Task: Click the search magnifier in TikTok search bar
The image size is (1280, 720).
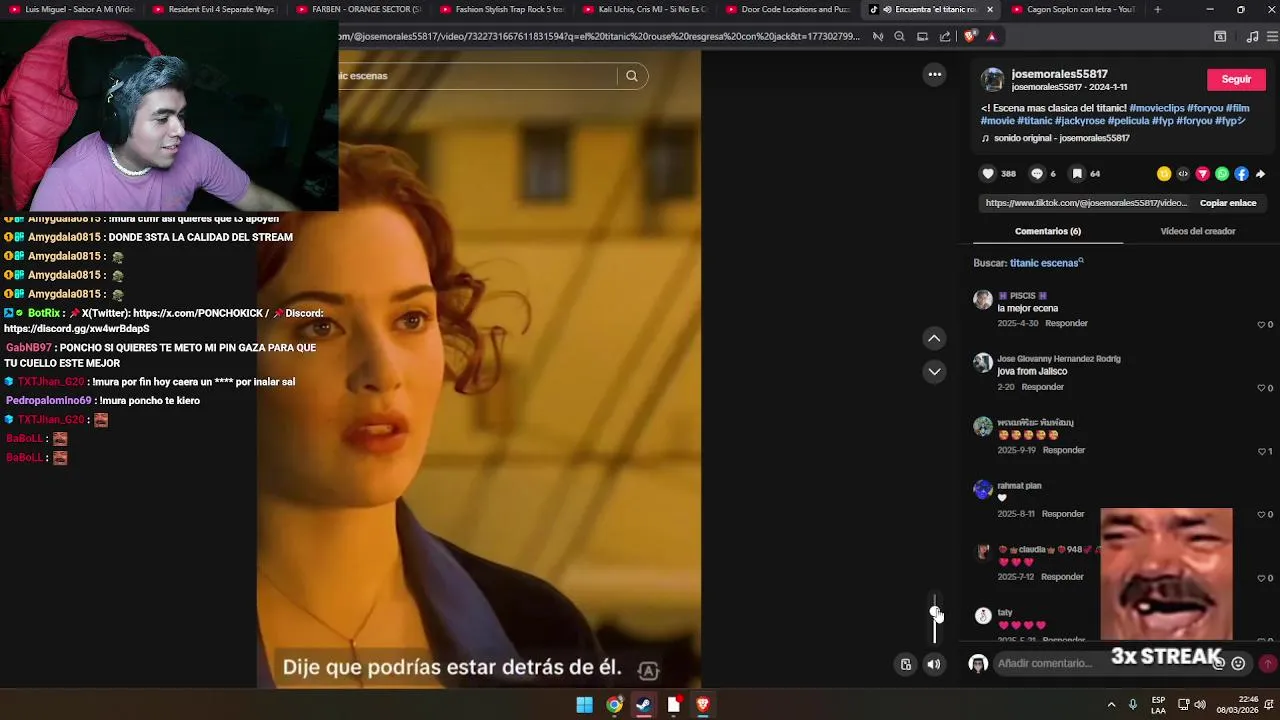Action: (x=632, y=76)
